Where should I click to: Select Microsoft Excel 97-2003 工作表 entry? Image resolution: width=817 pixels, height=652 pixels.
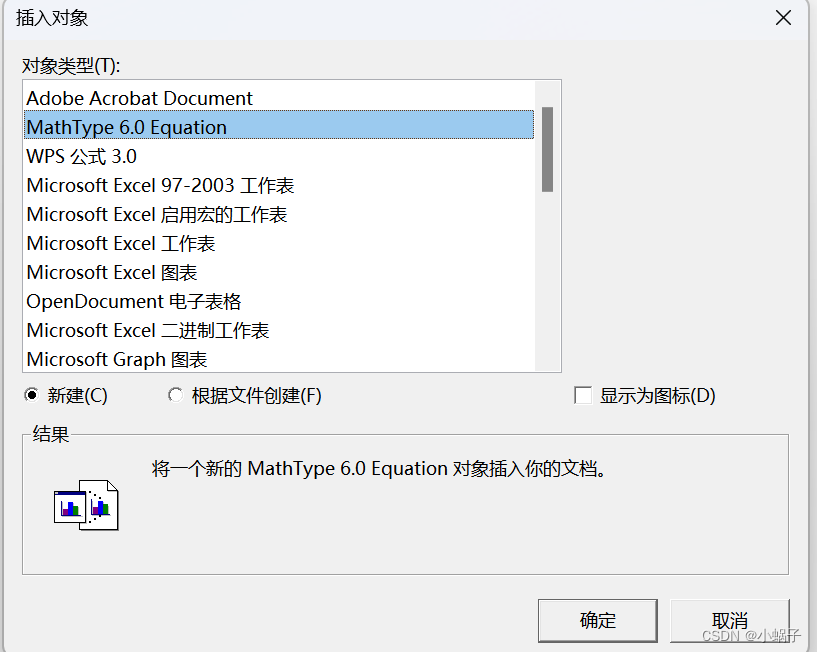pyautogui.click(x=279, y=185)
